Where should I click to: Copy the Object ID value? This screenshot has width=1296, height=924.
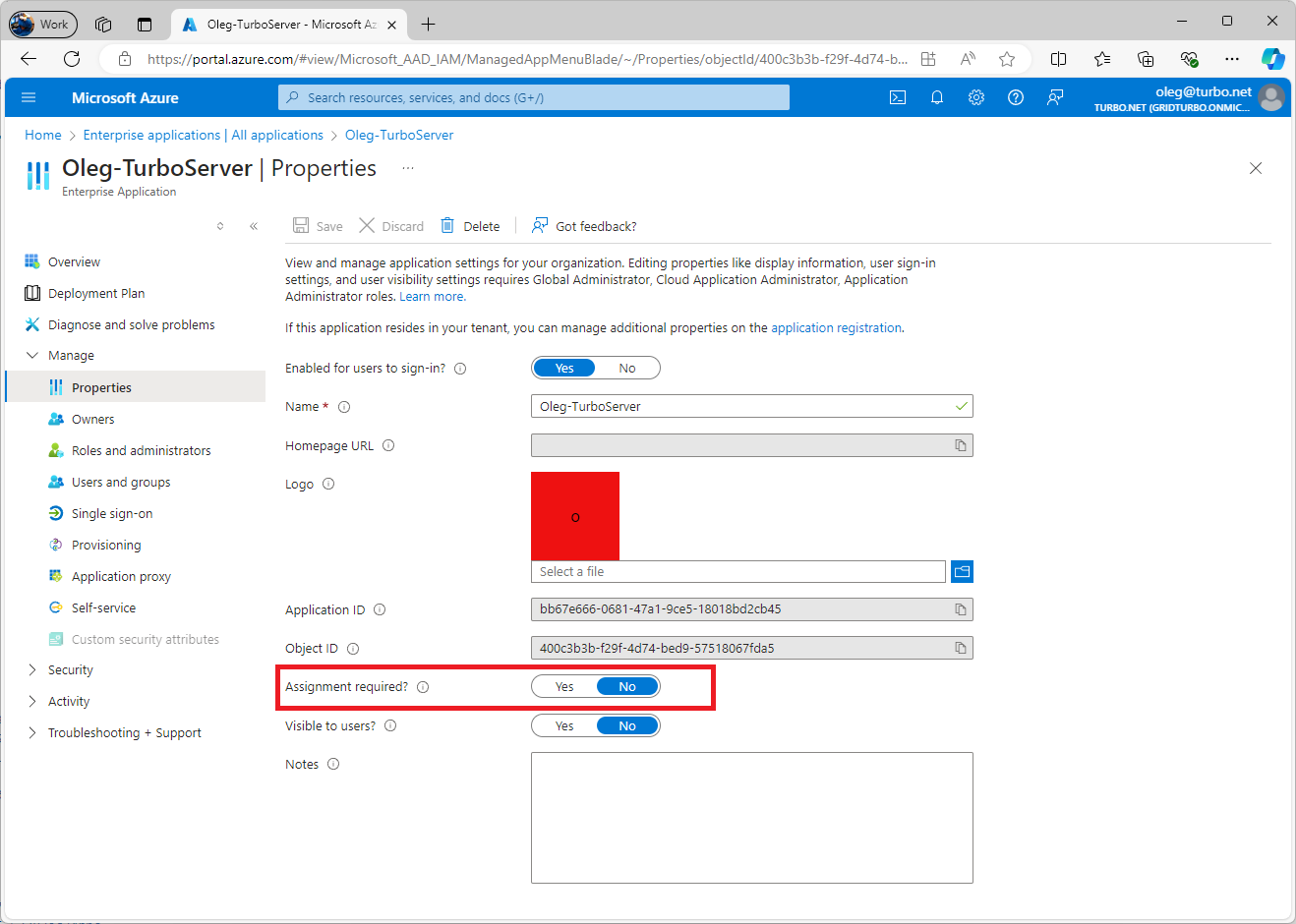pos(961,648)
